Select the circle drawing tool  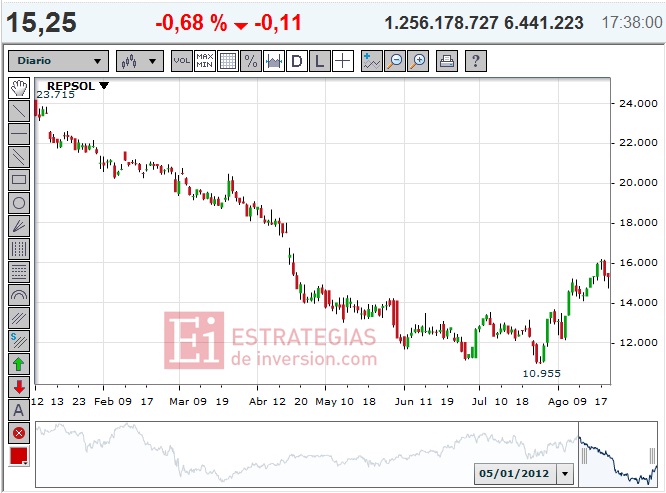pyautogui.click(x=19, y=203)
